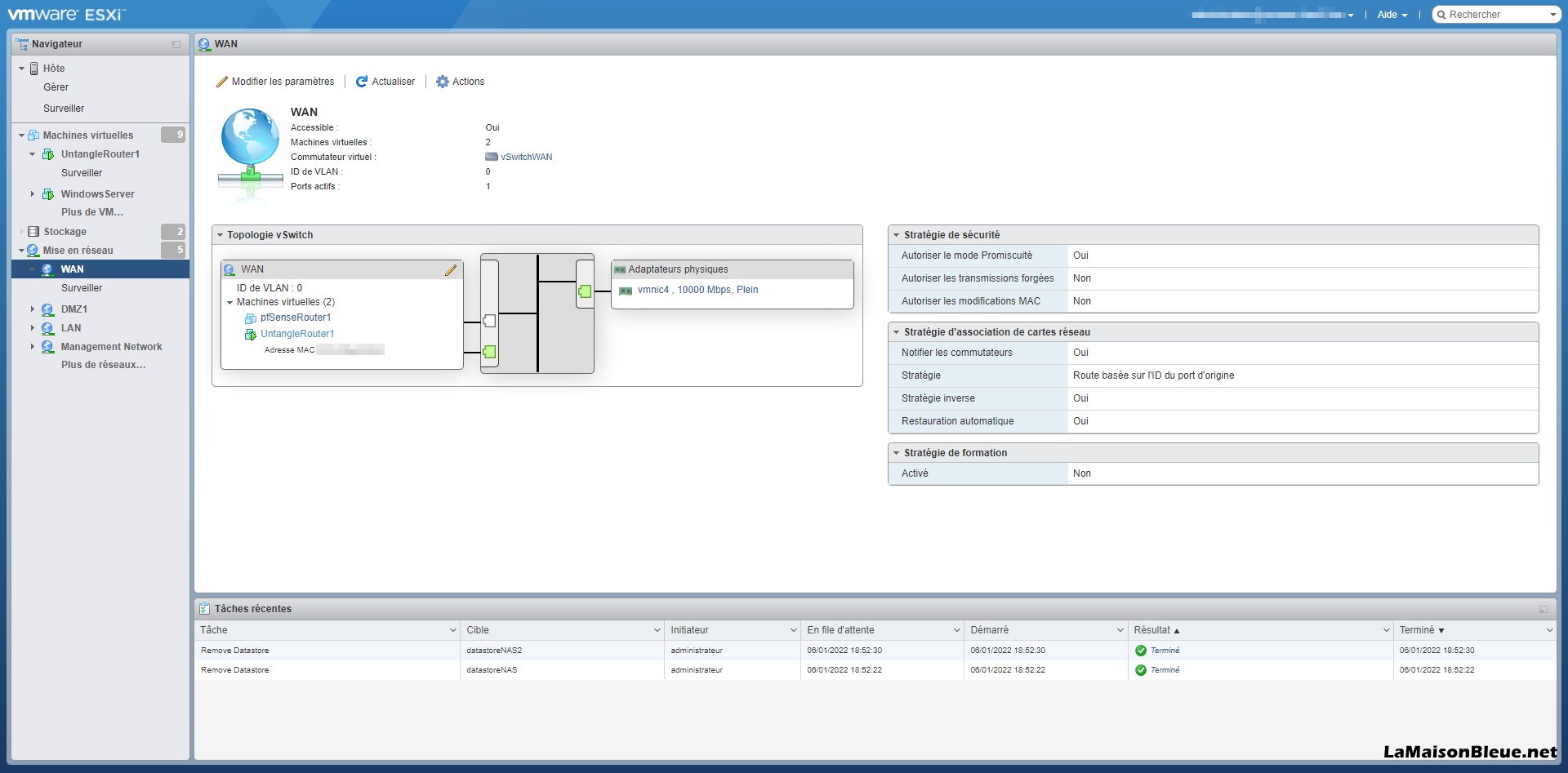Click the Mise en réseau icon in navigator
Image resolution: width=1568 pixels, height=773 pixels.
[33, 251]
